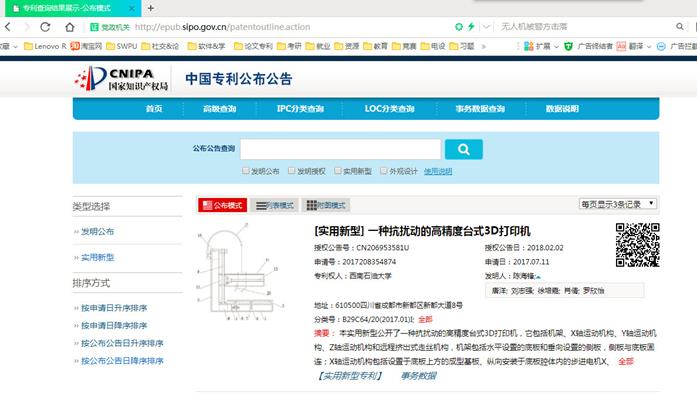Tick the 外观设计 checkbox
The width and height of the screenshot is (697, 396).
(384, 171)
